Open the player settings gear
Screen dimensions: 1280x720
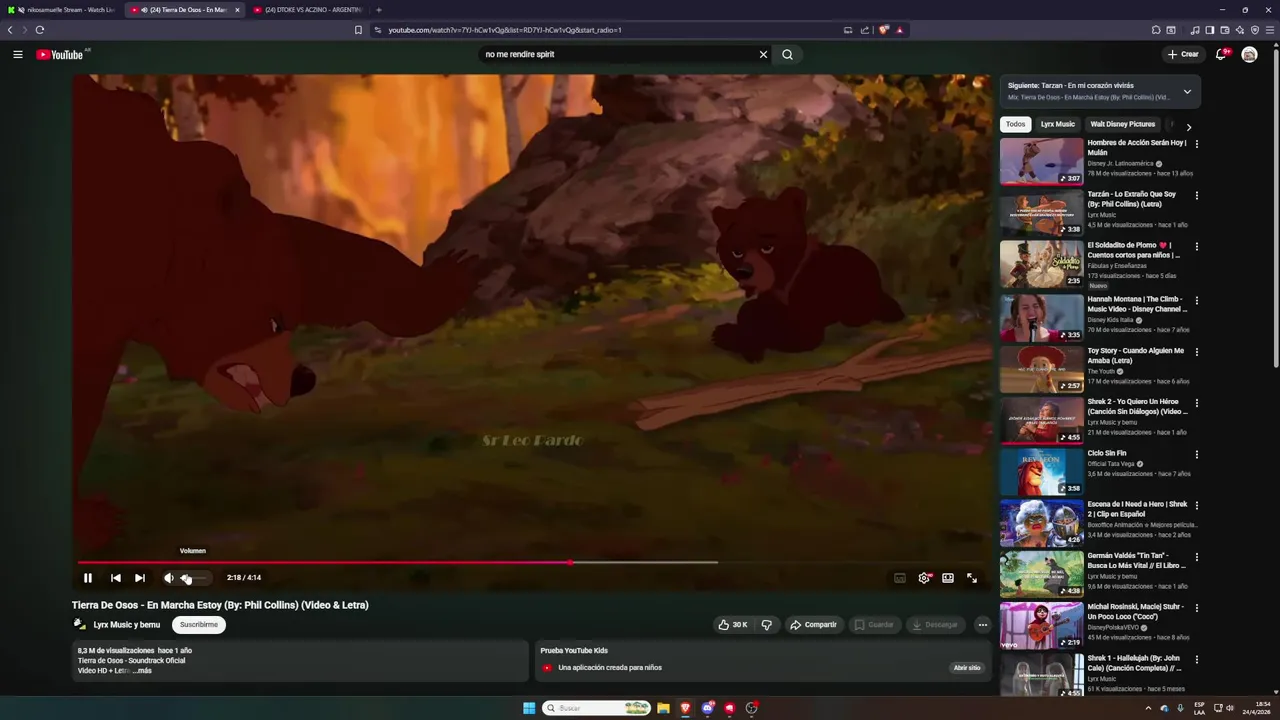pyautogui.click(x=924, y=578)
